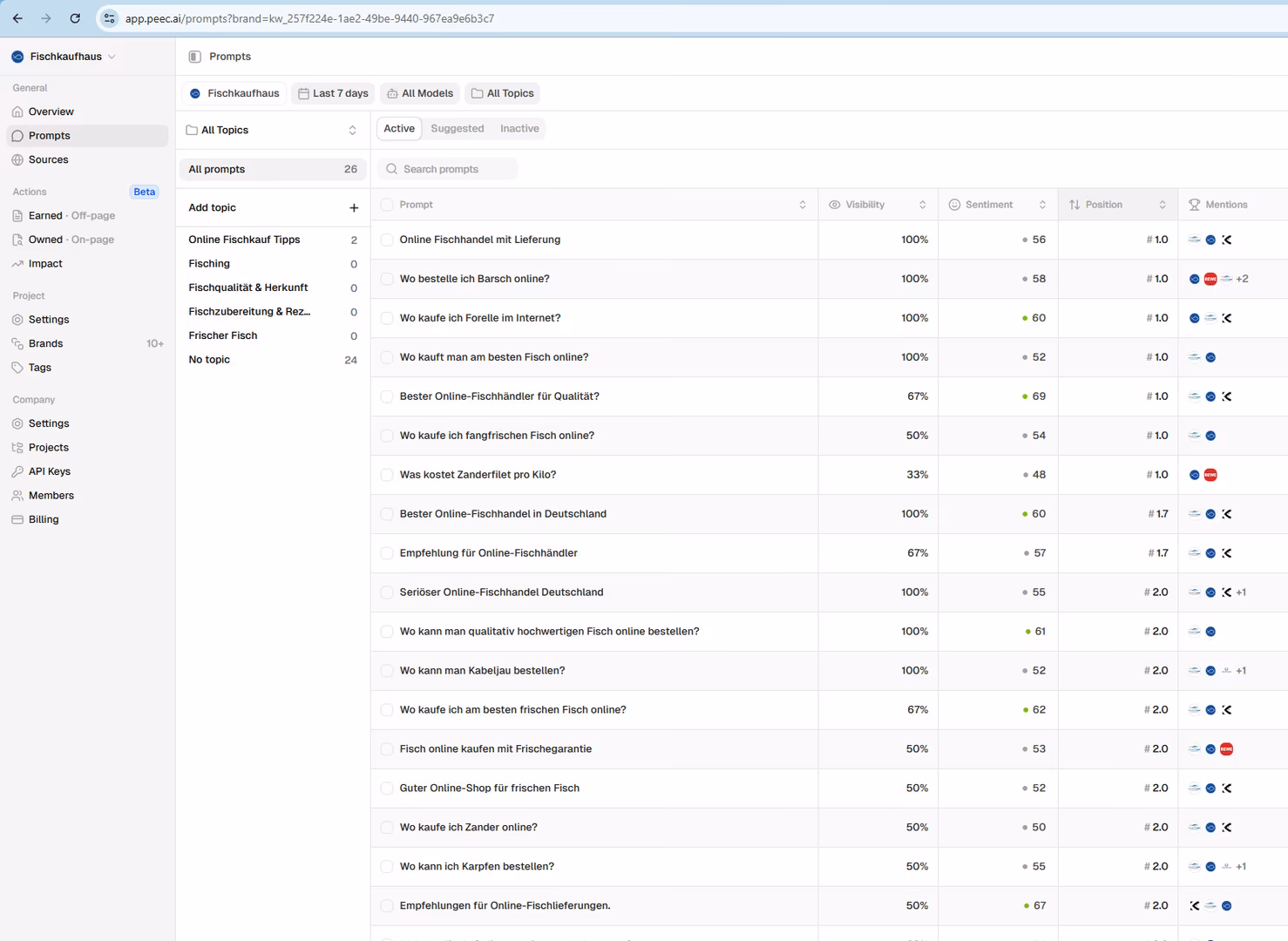Click the browser reload page icon
Image resolution: width=1288 pixels, height=941 pixels.
coord(75,18)
